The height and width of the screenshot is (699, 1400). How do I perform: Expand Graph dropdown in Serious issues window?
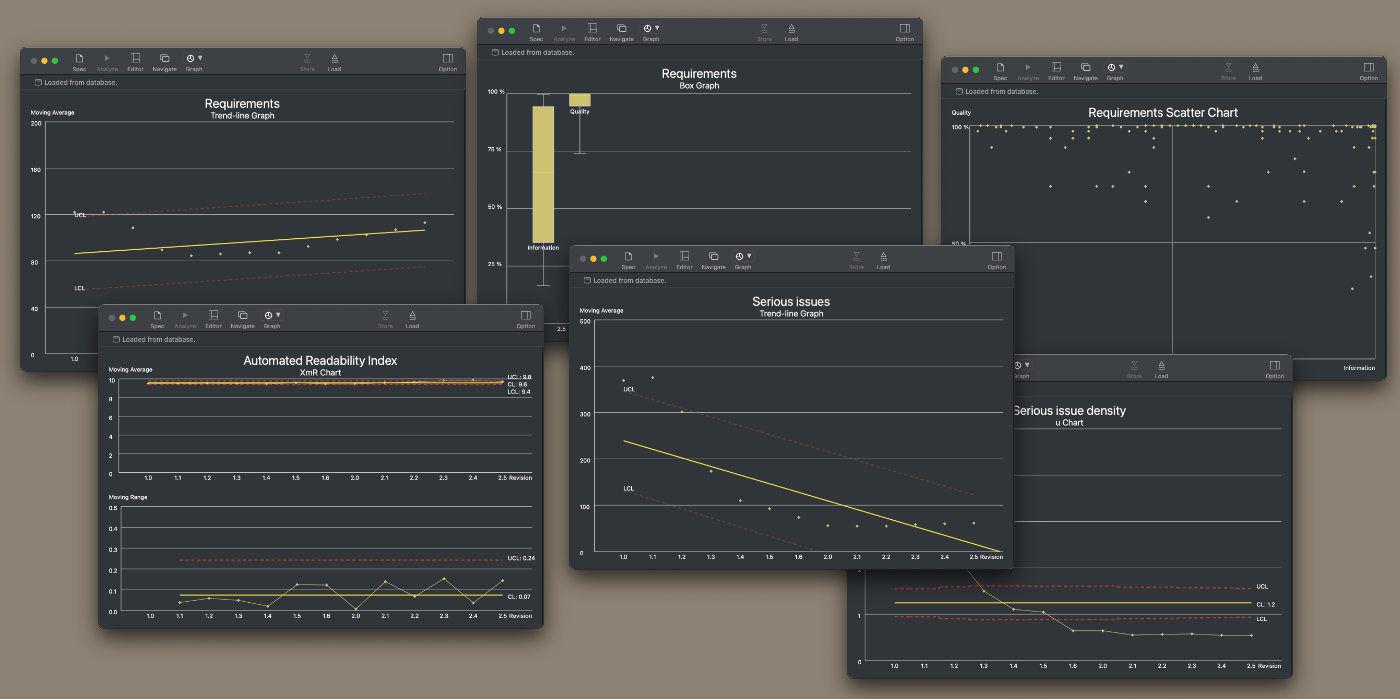[x=743, y=260]
